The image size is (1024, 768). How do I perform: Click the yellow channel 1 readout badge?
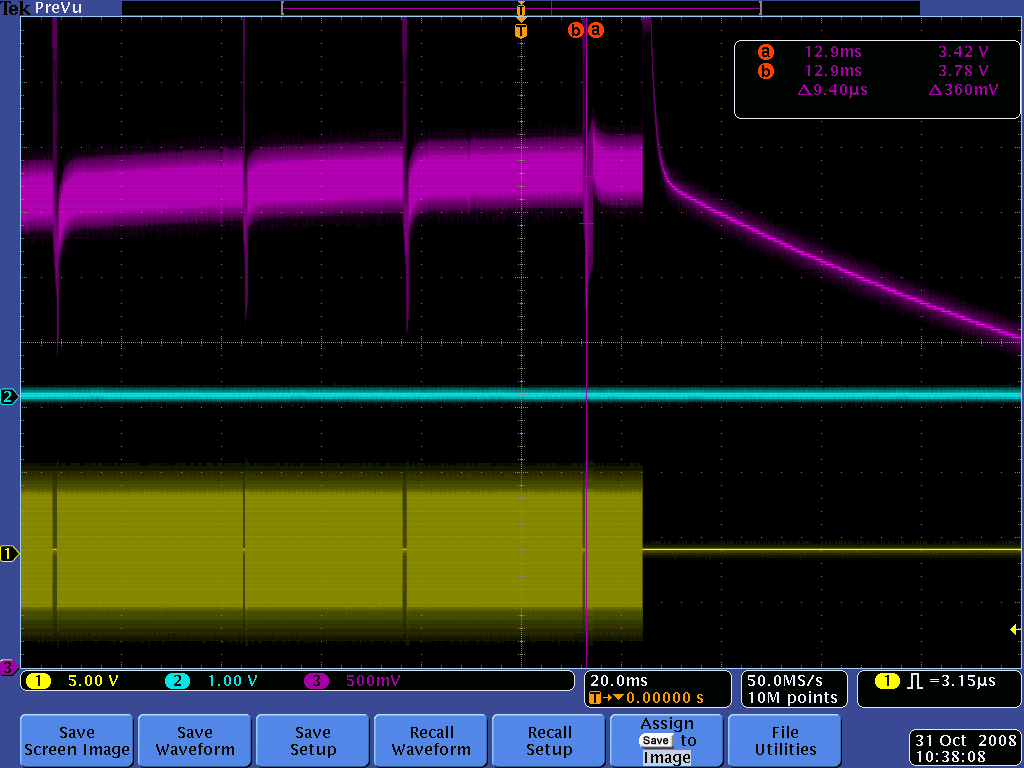(x=39, y=681)
